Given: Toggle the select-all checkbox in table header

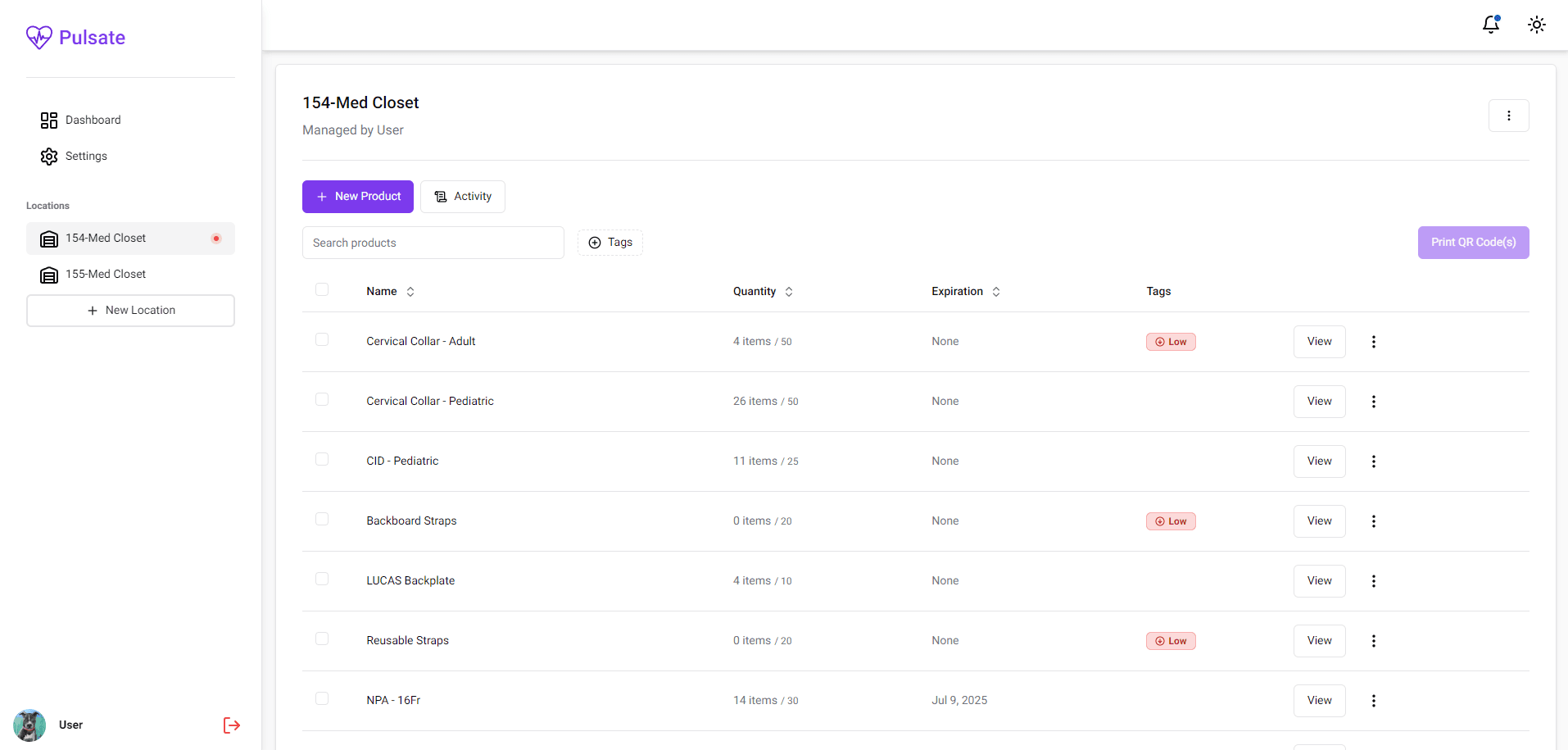Looking at the screenshot, I should tap(322, 289).
